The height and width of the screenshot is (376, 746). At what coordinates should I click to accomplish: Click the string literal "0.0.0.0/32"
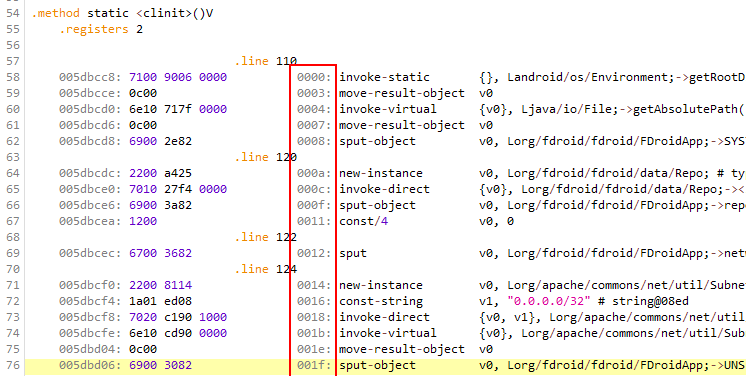550,301
